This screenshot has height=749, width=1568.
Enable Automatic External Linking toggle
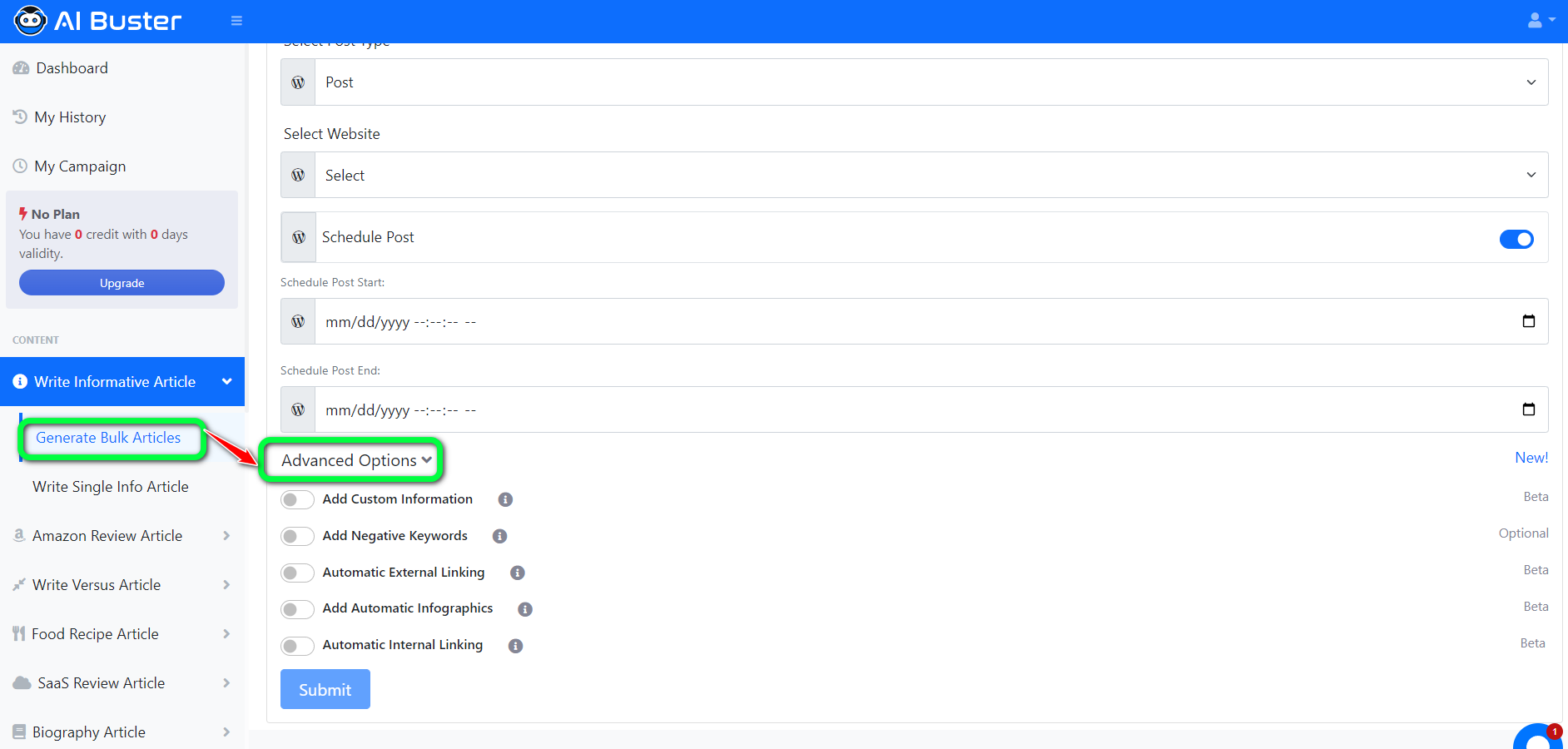pyautogui.click(x=297, y=573)
